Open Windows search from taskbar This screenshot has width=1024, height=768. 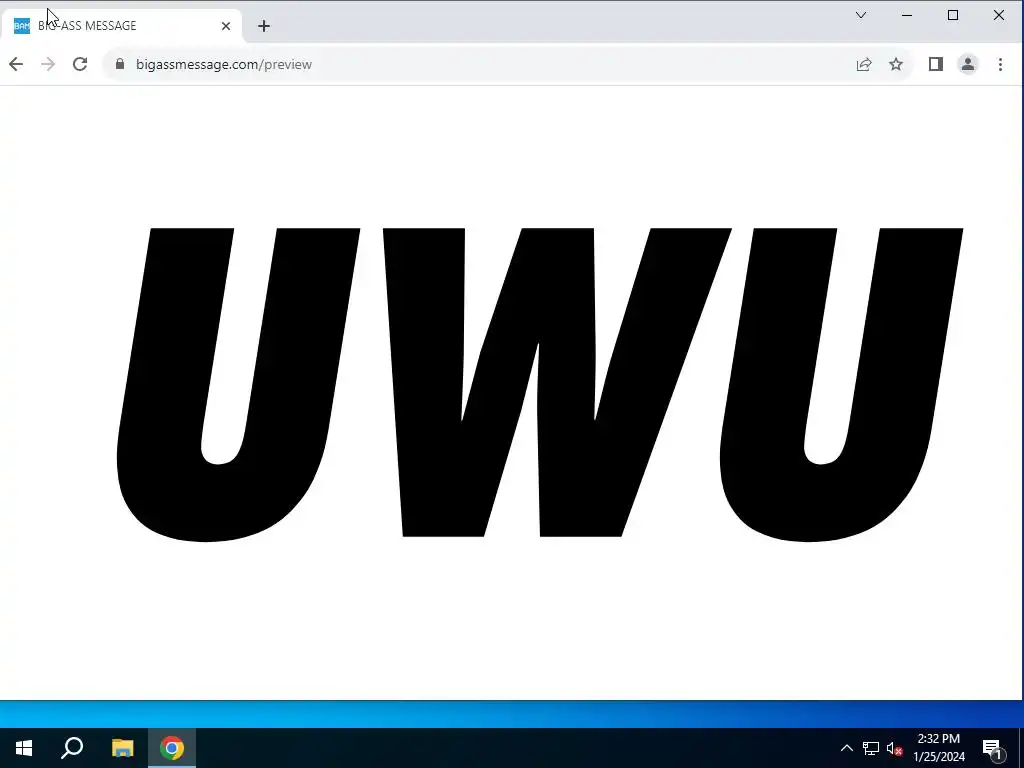72,748
